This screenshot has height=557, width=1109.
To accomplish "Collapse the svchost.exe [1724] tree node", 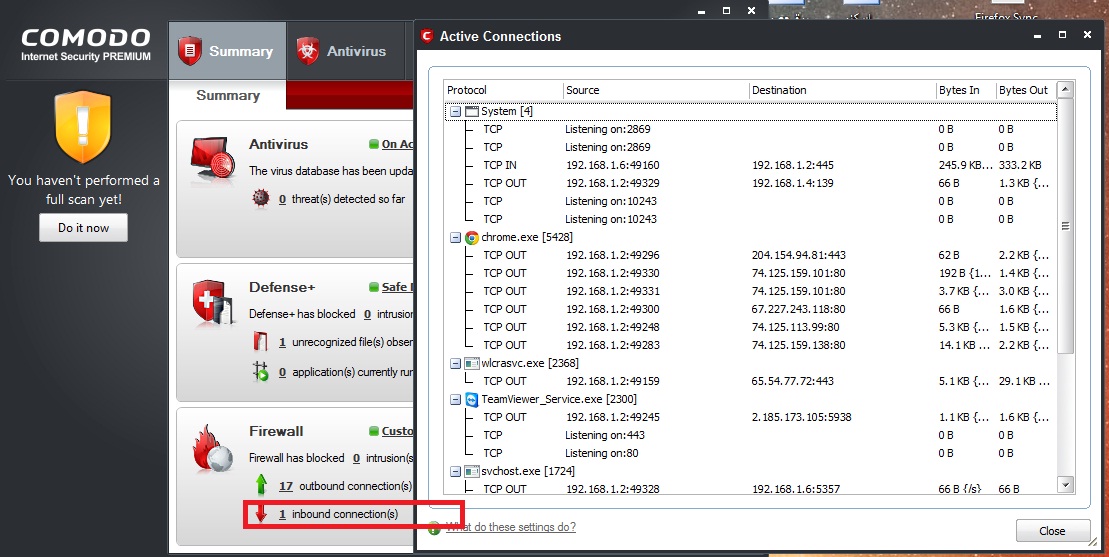I will [455, 471].
